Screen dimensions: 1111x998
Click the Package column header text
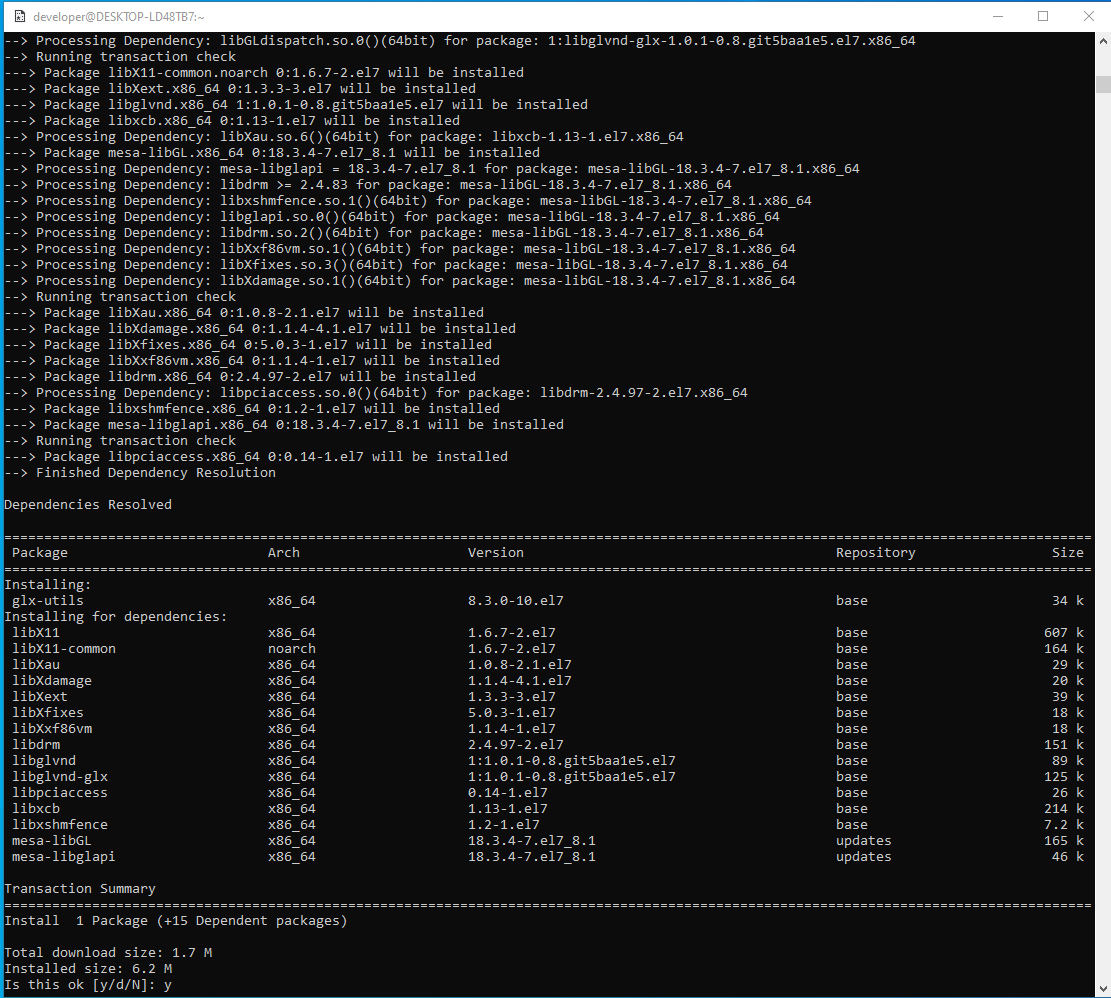[40, 553]
